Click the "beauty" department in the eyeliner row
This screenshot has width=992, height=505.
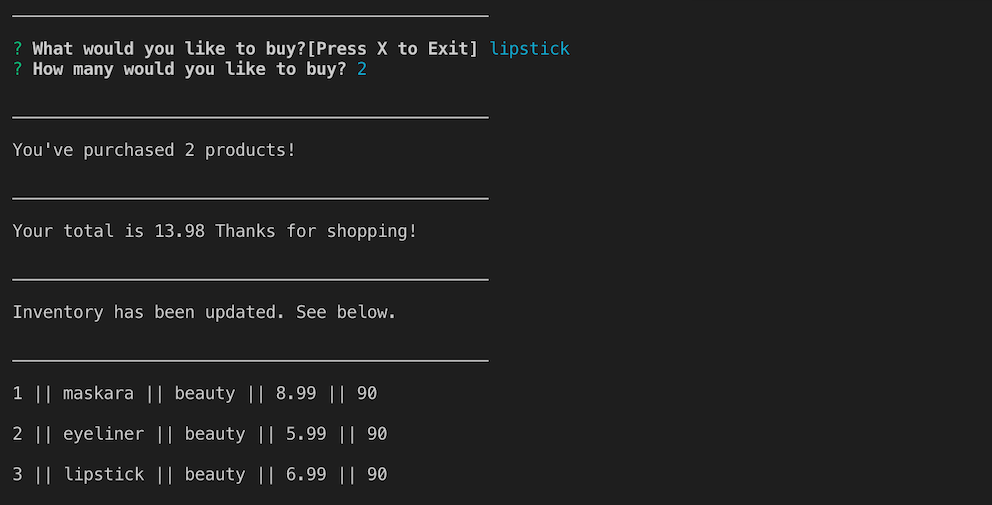[215, 434]
